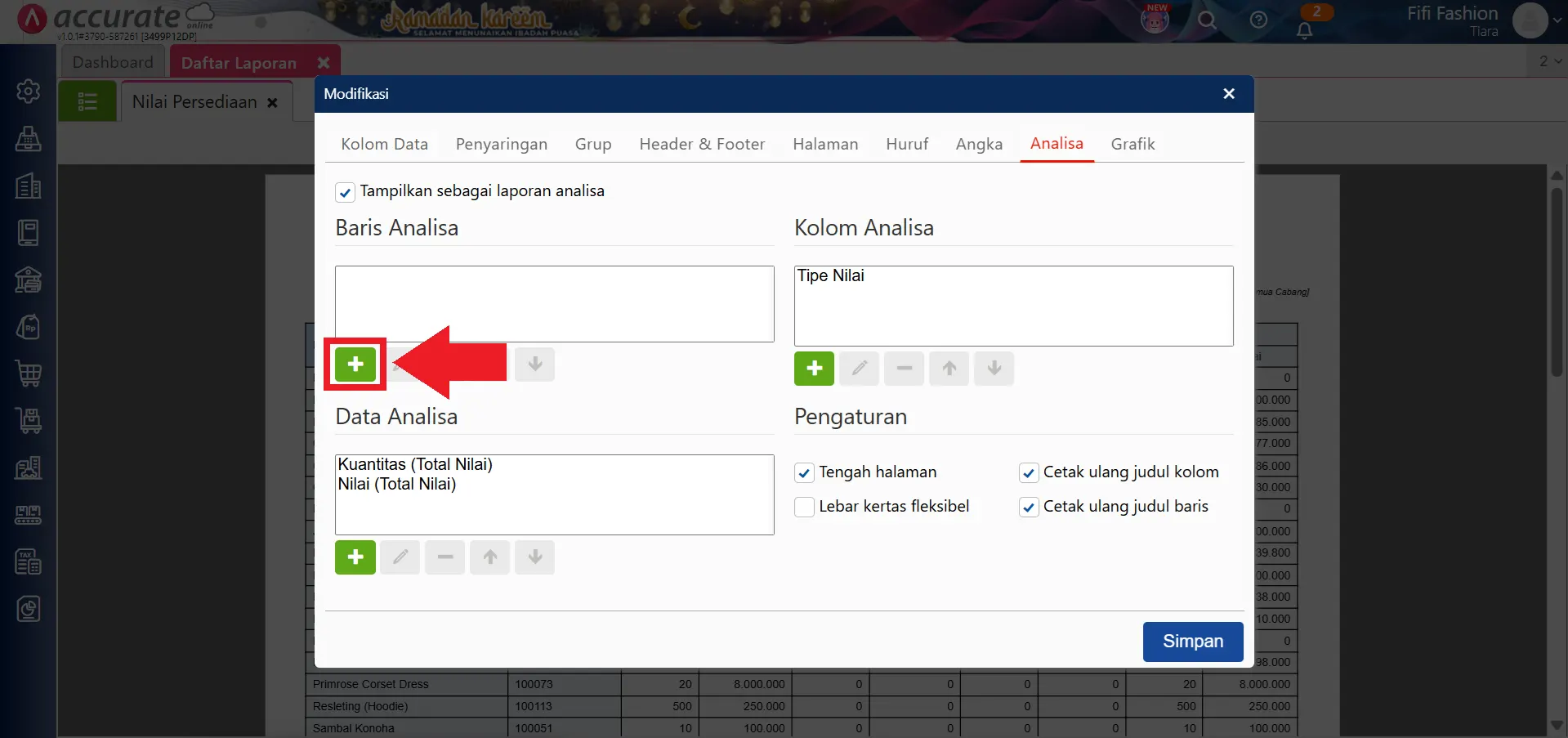Expand the tab count dropdown showing 2
1568x738 pixels.
1550,61
